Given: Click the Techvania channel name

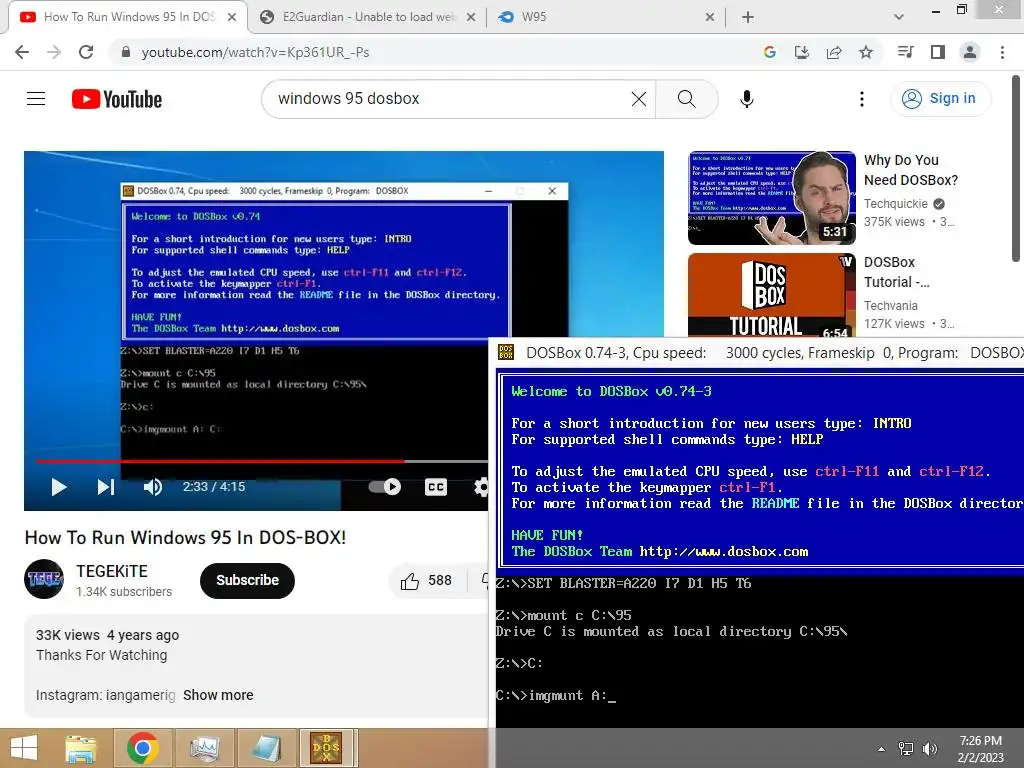Looking at the screenshot, I should point(891,306).
